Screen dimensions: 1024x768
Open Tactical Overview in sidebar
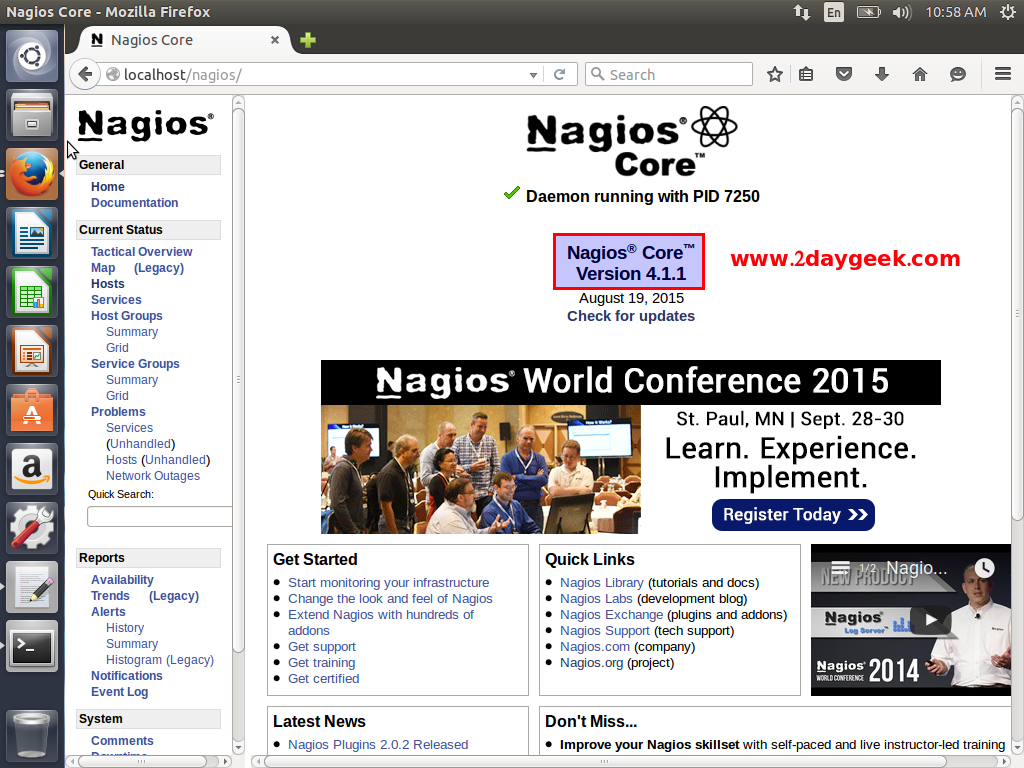(x=142, y=252)
